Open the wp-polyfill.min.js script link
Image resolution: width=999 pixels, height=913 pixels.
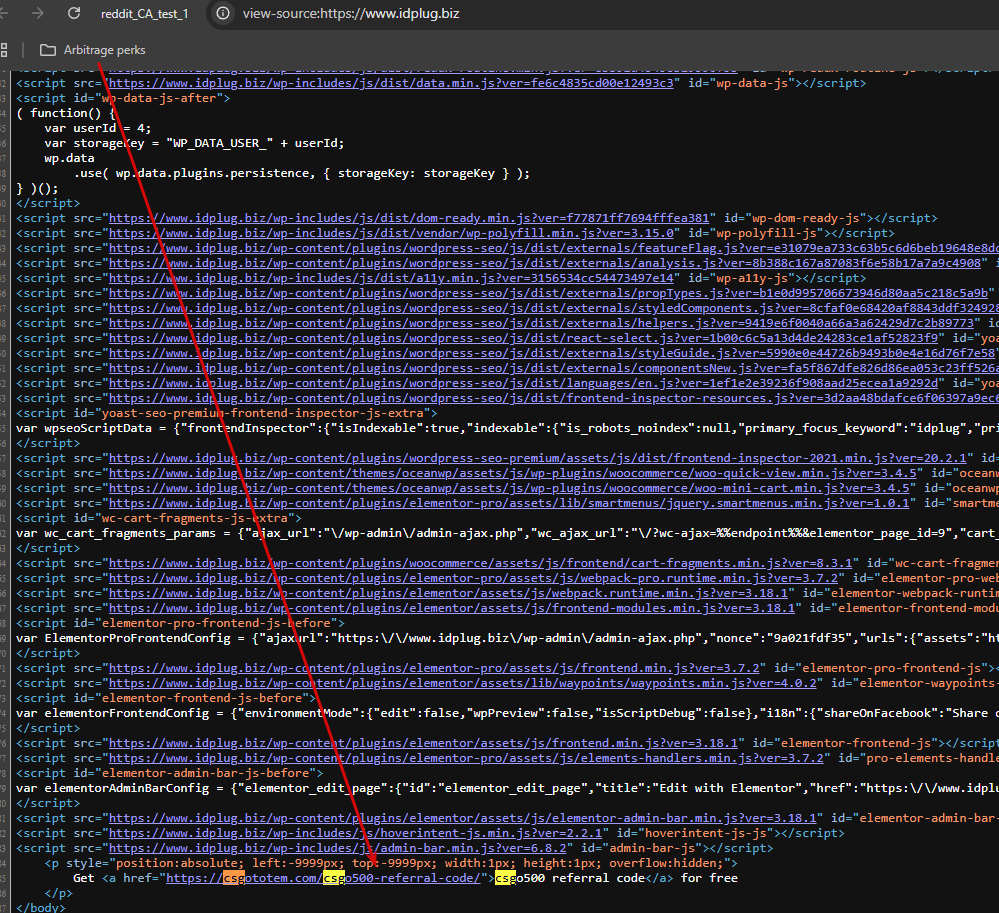(391, 233)
